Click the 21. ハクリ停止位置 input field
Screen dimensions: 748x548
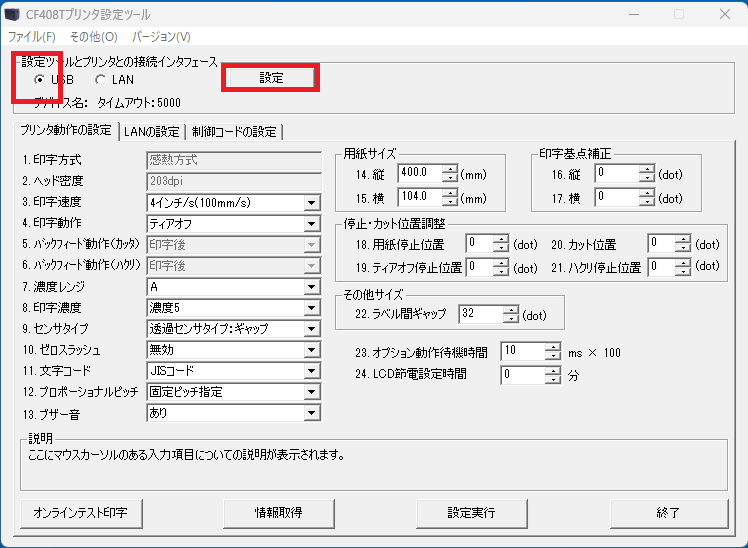[662, 267]
